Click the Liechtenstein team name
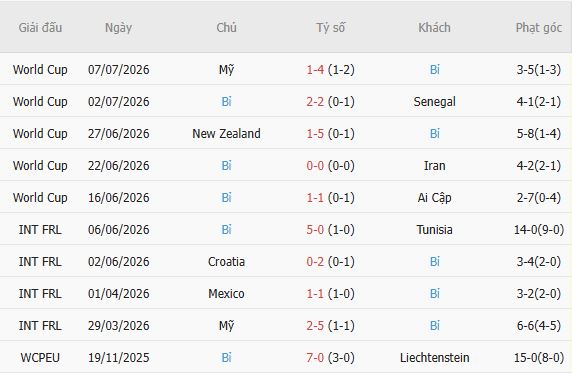This screenshot has width=572, height=373. (x=434, y=358)
